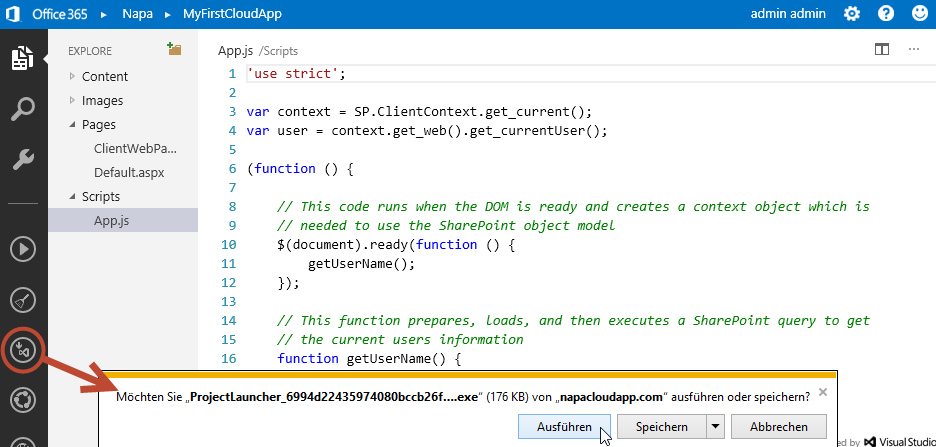Click the Share Project sidebar icon

(22, 400)
